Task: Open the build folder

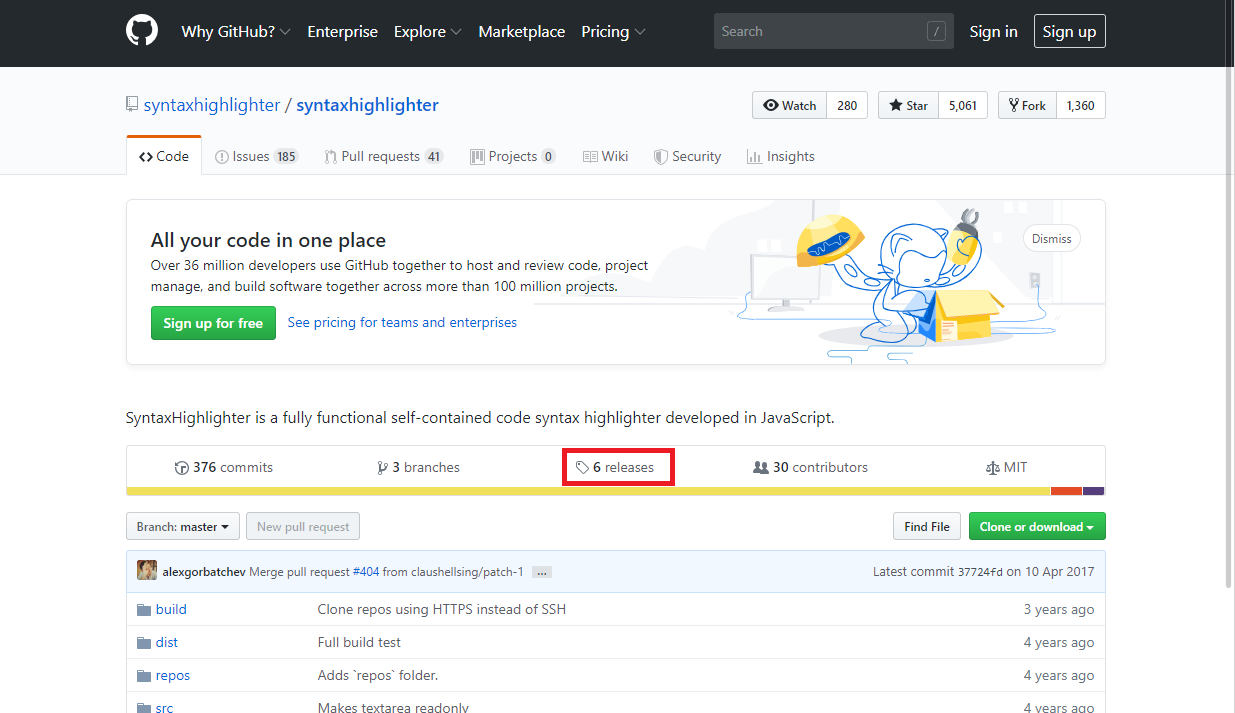Action: (171, 609)
